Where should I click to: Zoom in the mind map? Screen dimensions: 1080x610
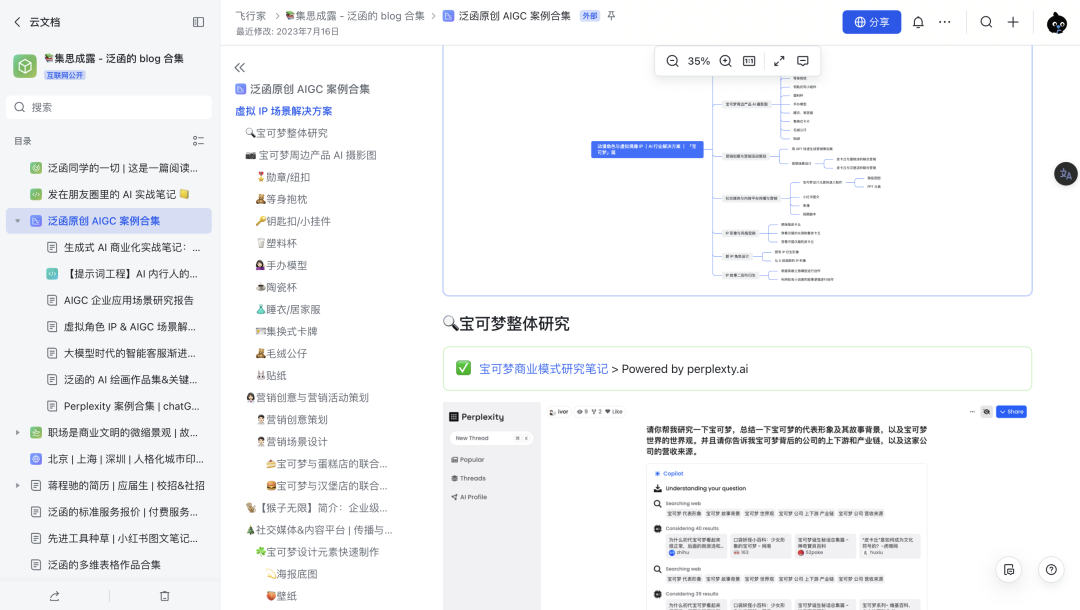pyautogui.click(x=725, y=61)
